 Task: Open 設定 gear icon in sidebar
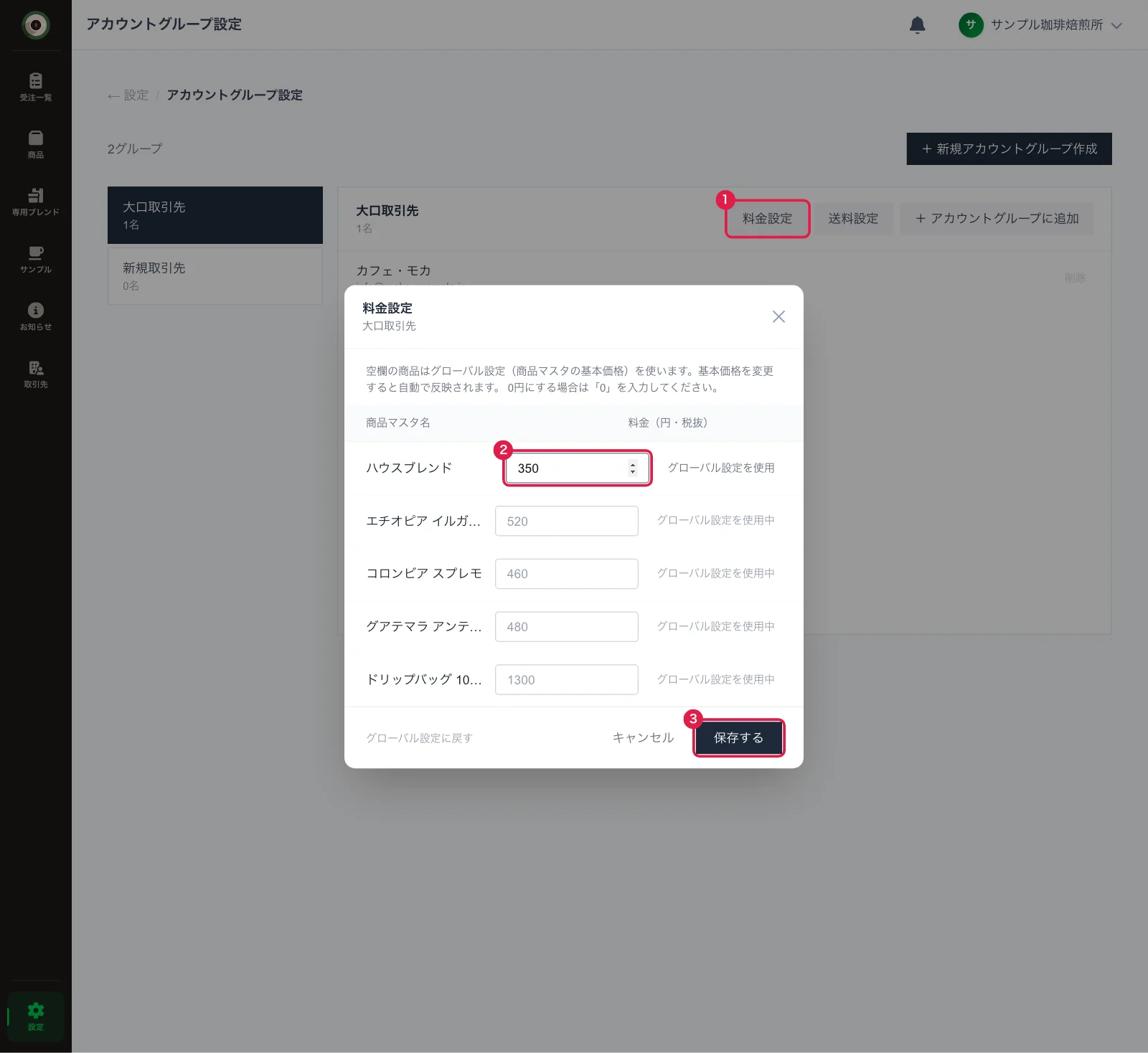click(x=36, y=1016)
